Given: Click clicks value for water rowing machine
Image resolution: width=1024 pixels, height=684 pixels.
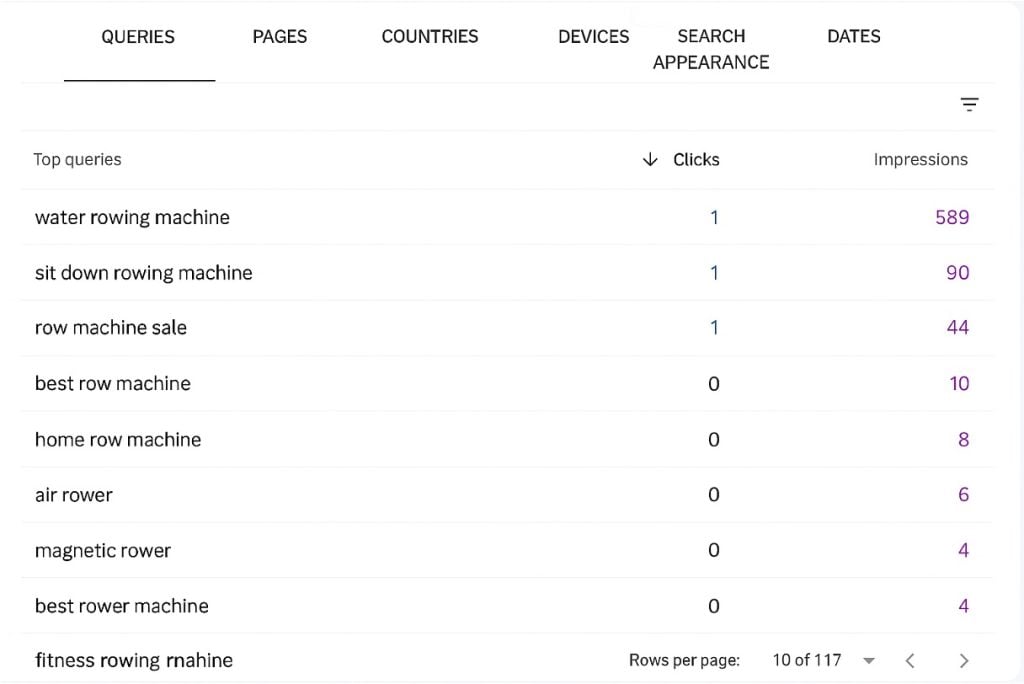Looking at the screenshot, I should (714, 217).
